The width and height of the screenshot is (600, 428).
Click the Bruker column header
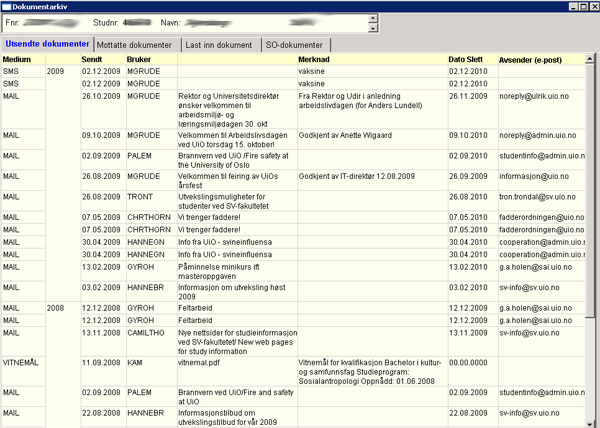152,59
